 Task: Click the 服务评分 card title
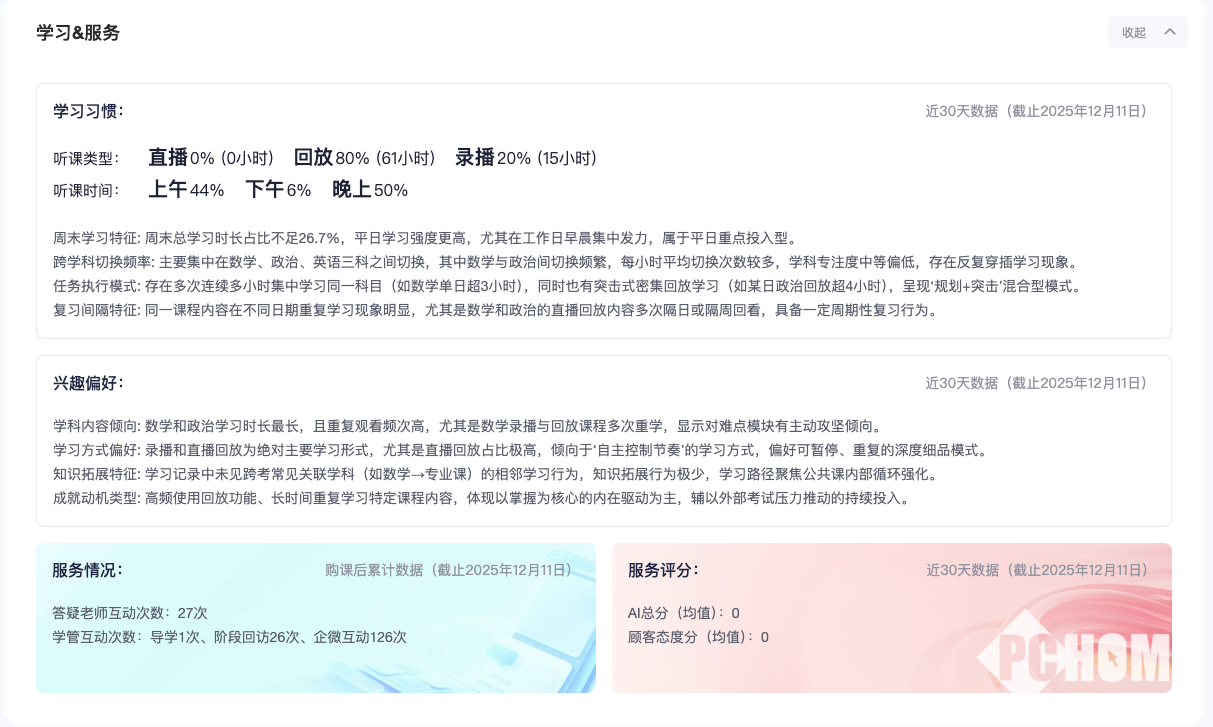pos(663,571)
